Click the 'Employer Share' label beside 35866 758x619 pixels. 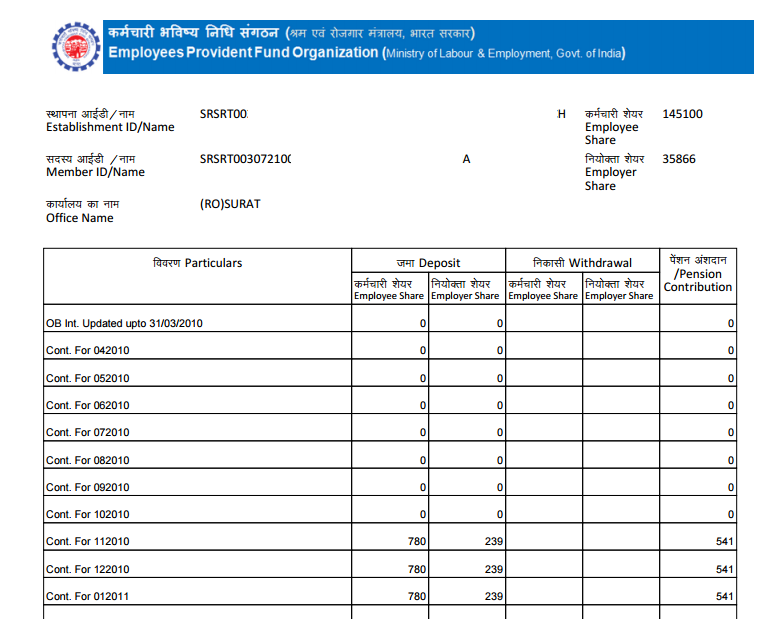(x=611, y=179)
